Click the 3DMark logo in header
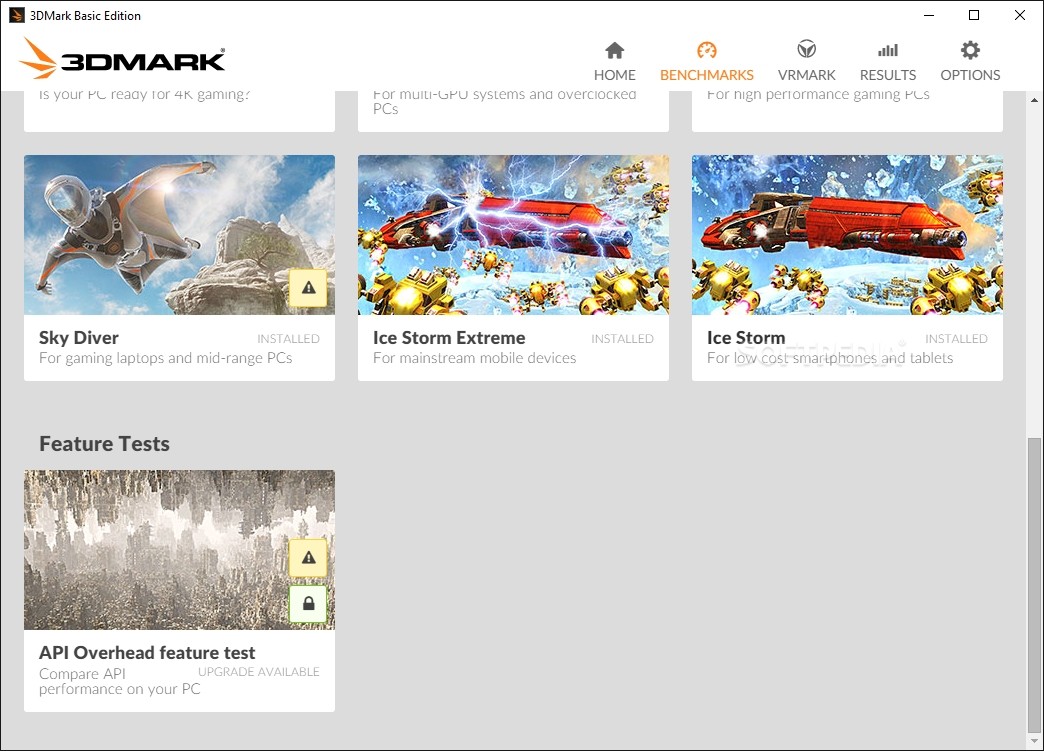This screenshot has height=751, width=1044. (122, 59)
